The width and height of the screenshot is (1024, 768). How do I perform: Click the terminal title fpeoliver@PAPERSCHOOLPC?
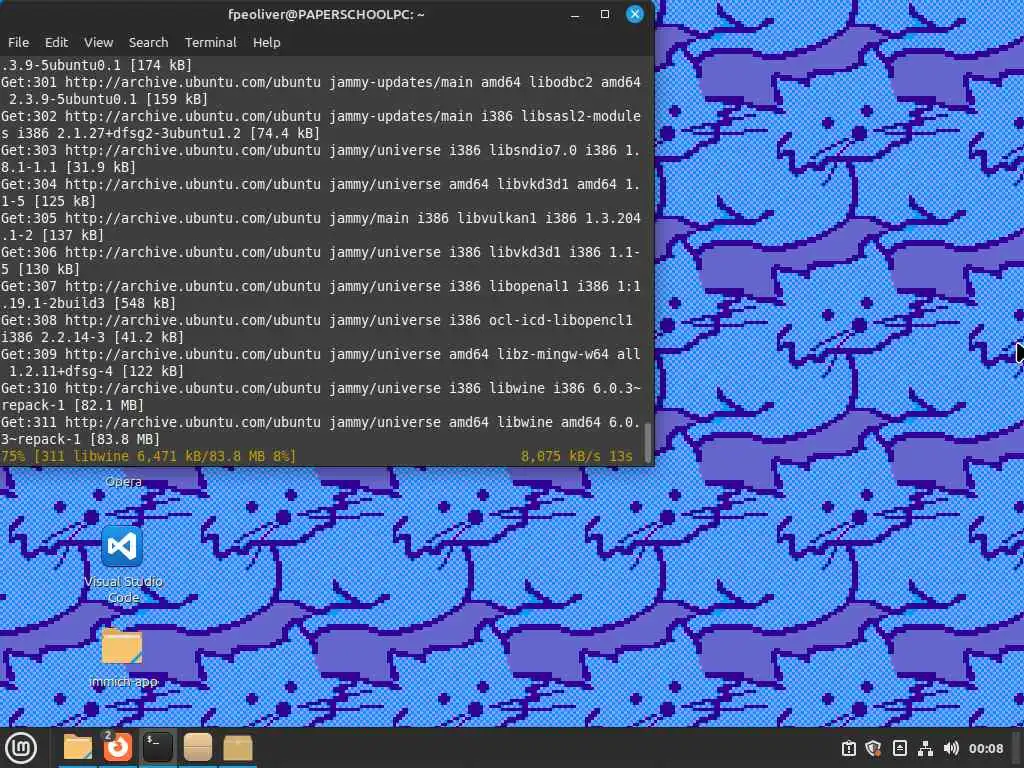click(326, 14)
